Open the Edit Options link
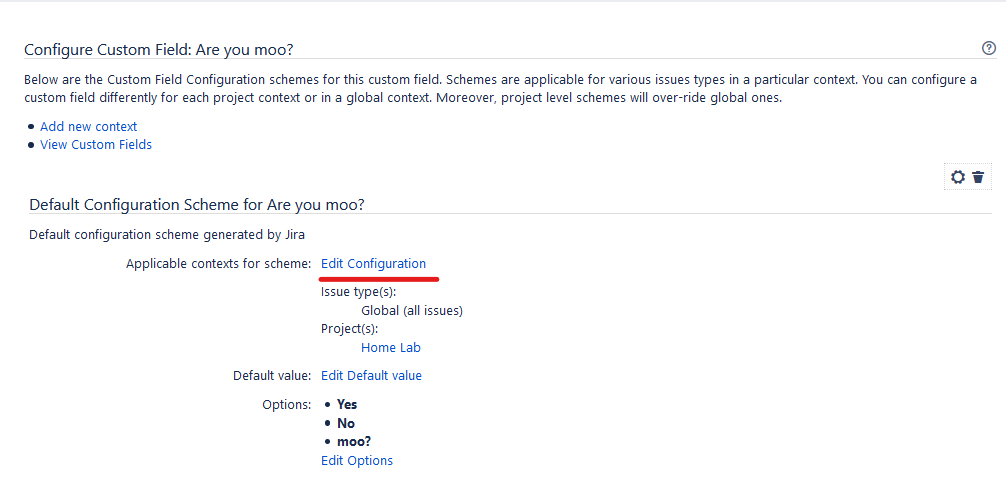Viewport: 1006px width, 493px height. pyautogui.click(x=356, y=460)
